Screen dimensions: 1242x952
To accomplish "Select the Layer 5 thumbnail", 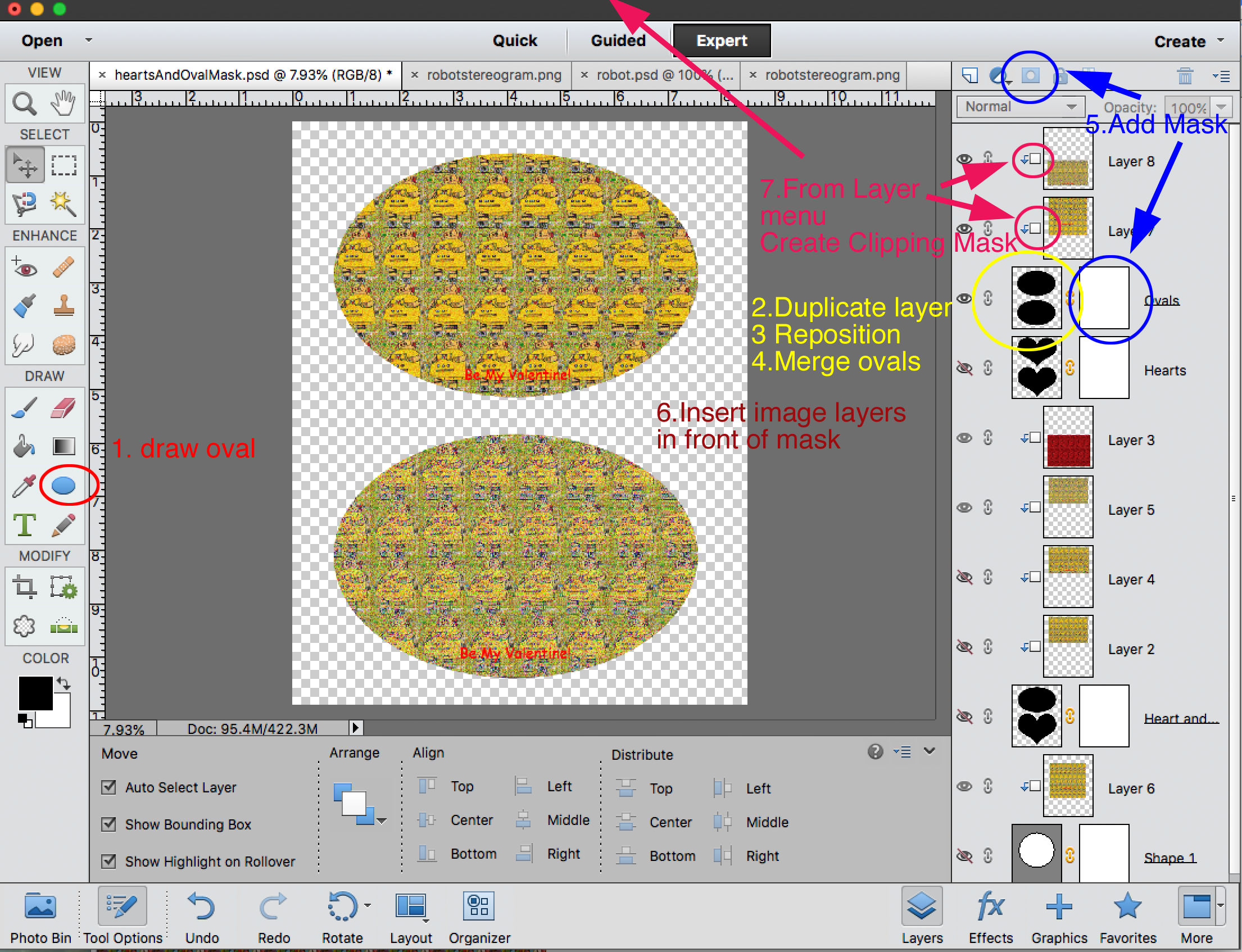I will click(x=1067, y=507).
